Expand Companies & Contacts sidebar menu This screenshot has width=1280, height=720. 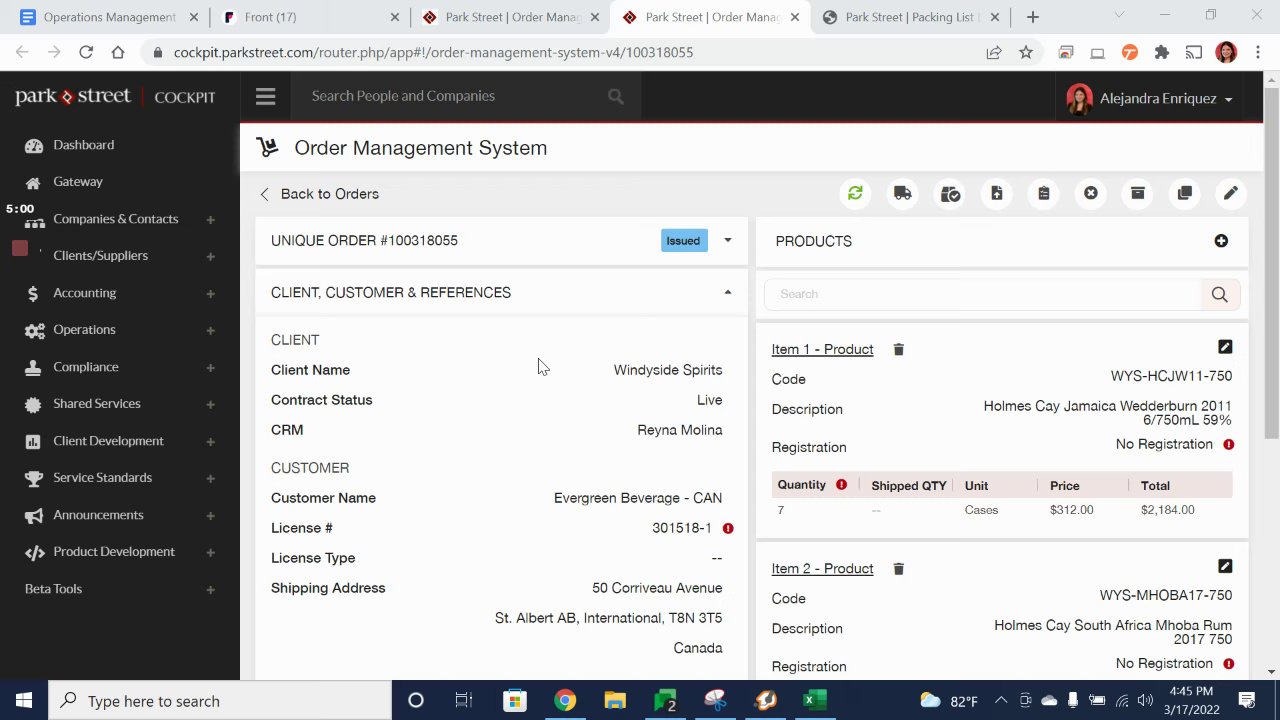pos(210,219)
